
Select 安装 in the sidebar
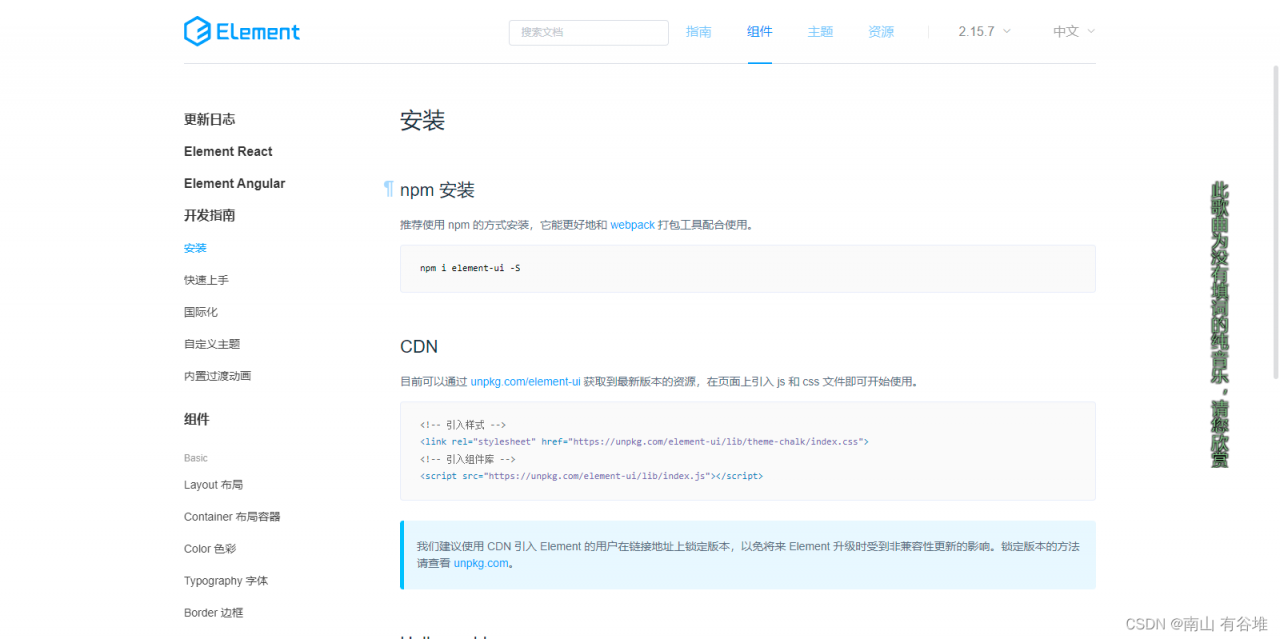(x=195, y=248)
